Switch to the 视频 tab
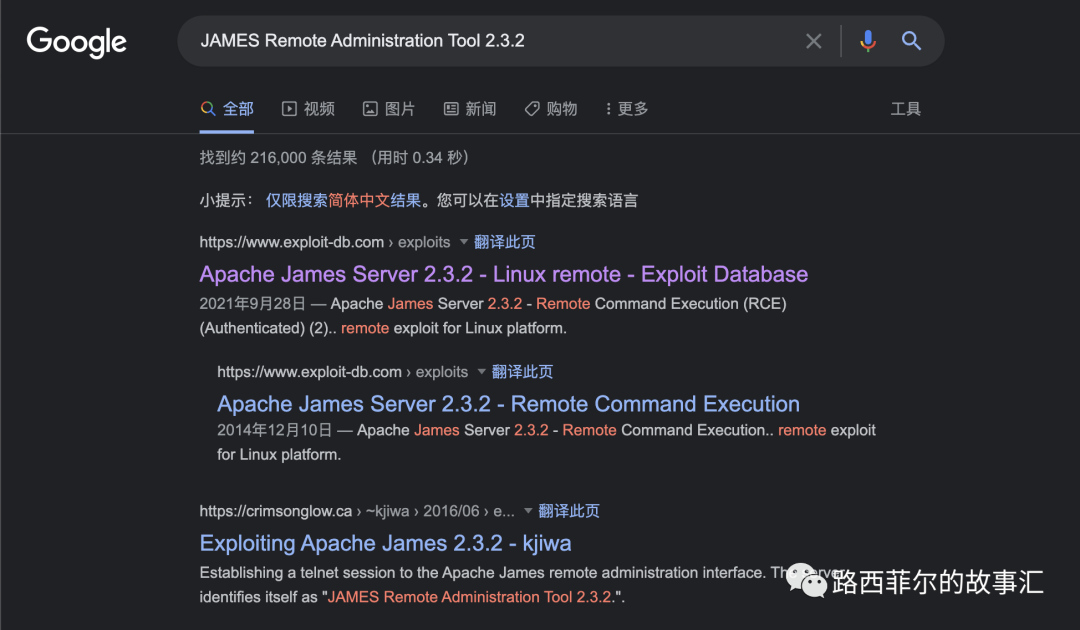 309,109
